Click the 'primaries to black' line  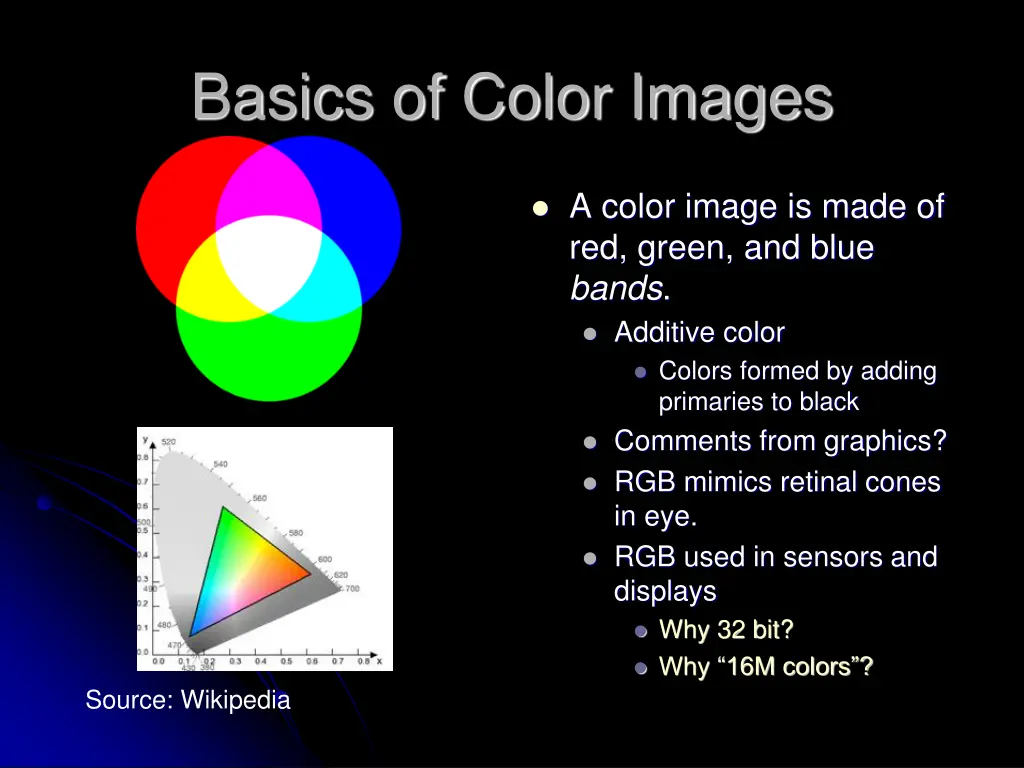coord(758,402)
